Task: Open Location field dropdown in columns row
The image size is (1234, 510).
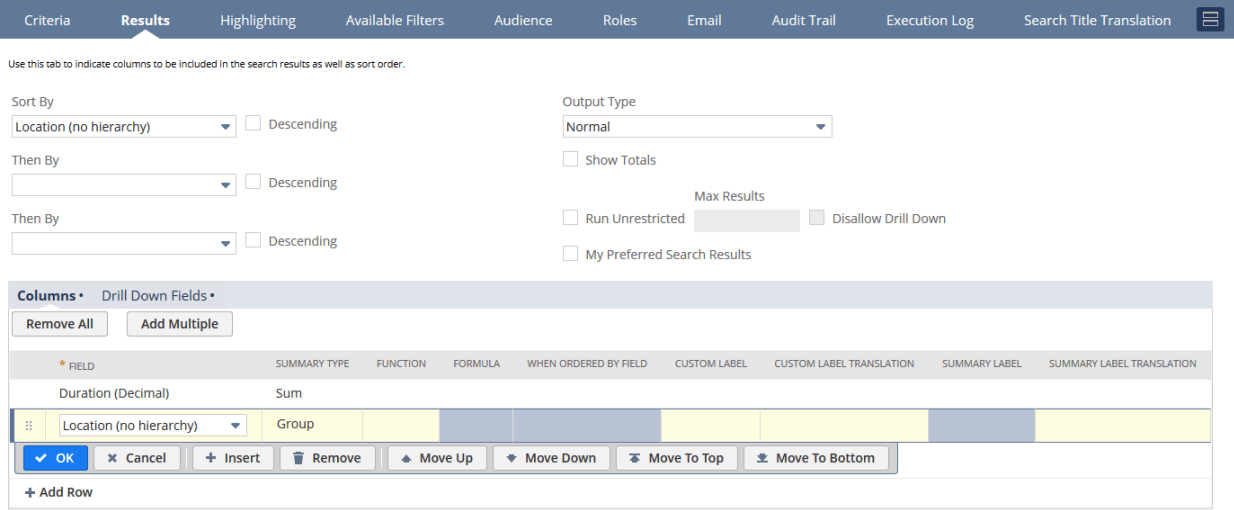Action: [x=236, y=425]
